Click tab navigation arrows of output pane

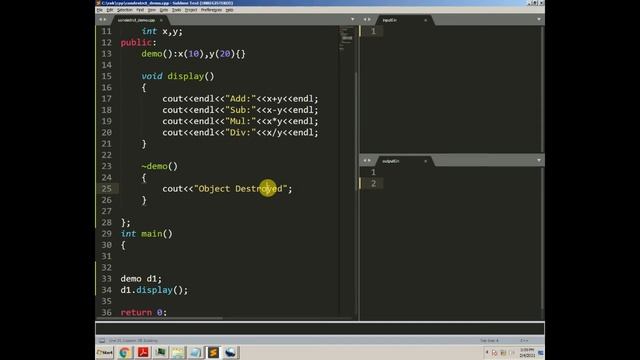(367, 160)
